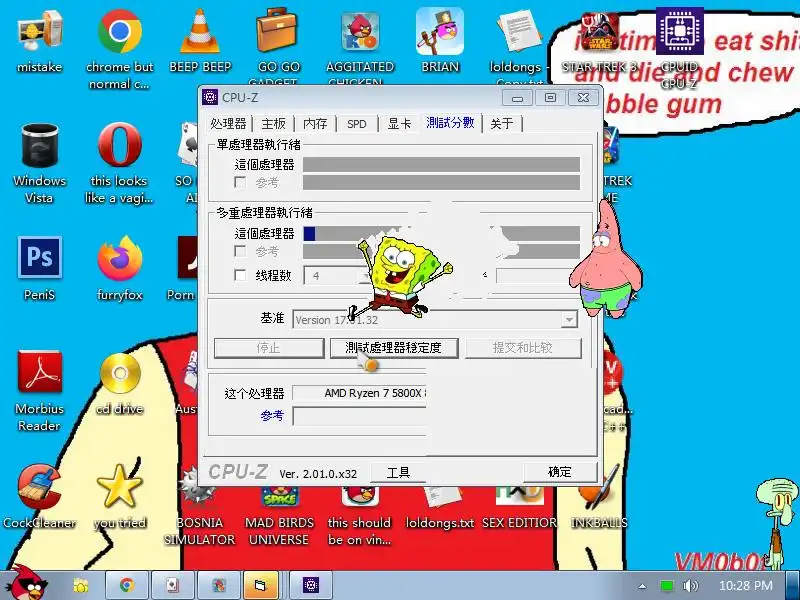800x600 pixels.
Task: Select the 測試分數 tab
Action: click(451, 122)
